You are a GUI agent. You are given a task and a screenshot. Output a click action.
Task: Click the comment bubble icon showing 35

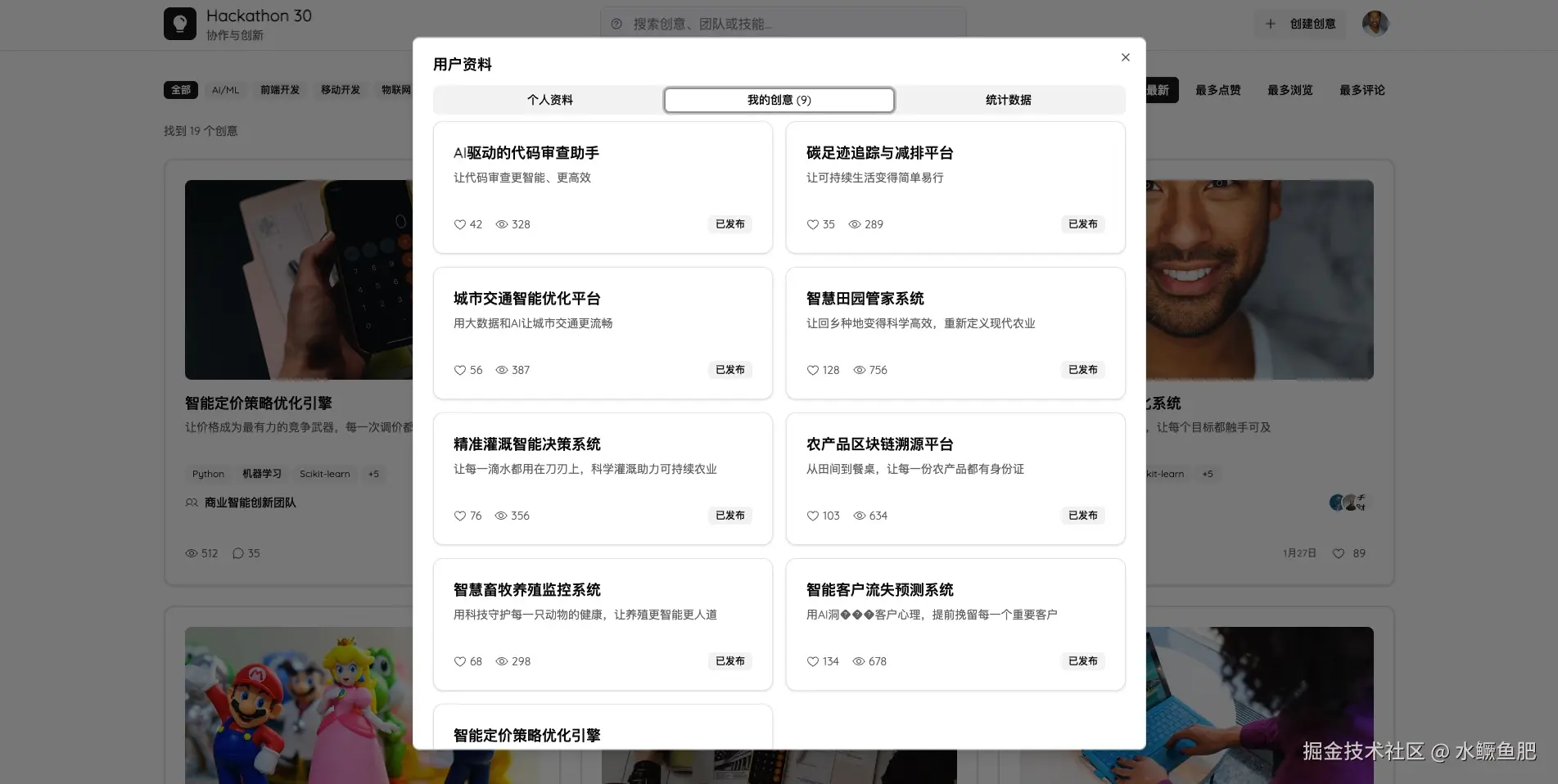pyautogui.click(x=237, y=553)
